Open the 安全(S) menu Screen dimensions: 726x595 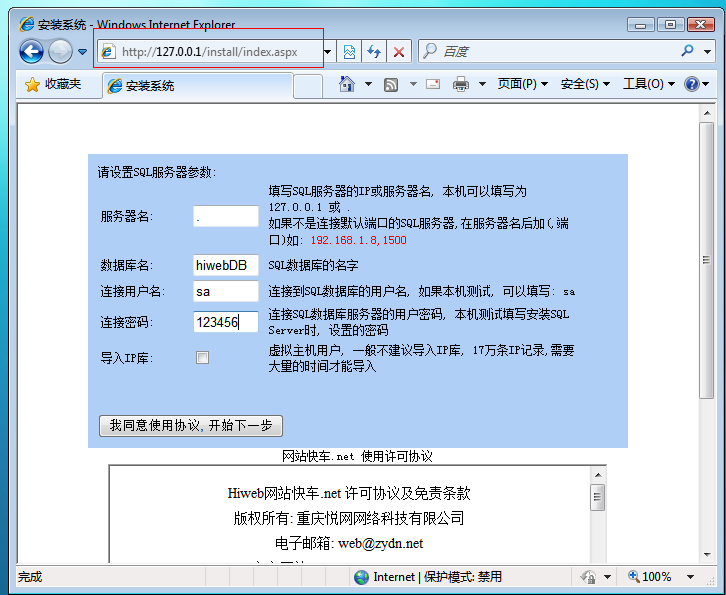click(x=585, y=84)
